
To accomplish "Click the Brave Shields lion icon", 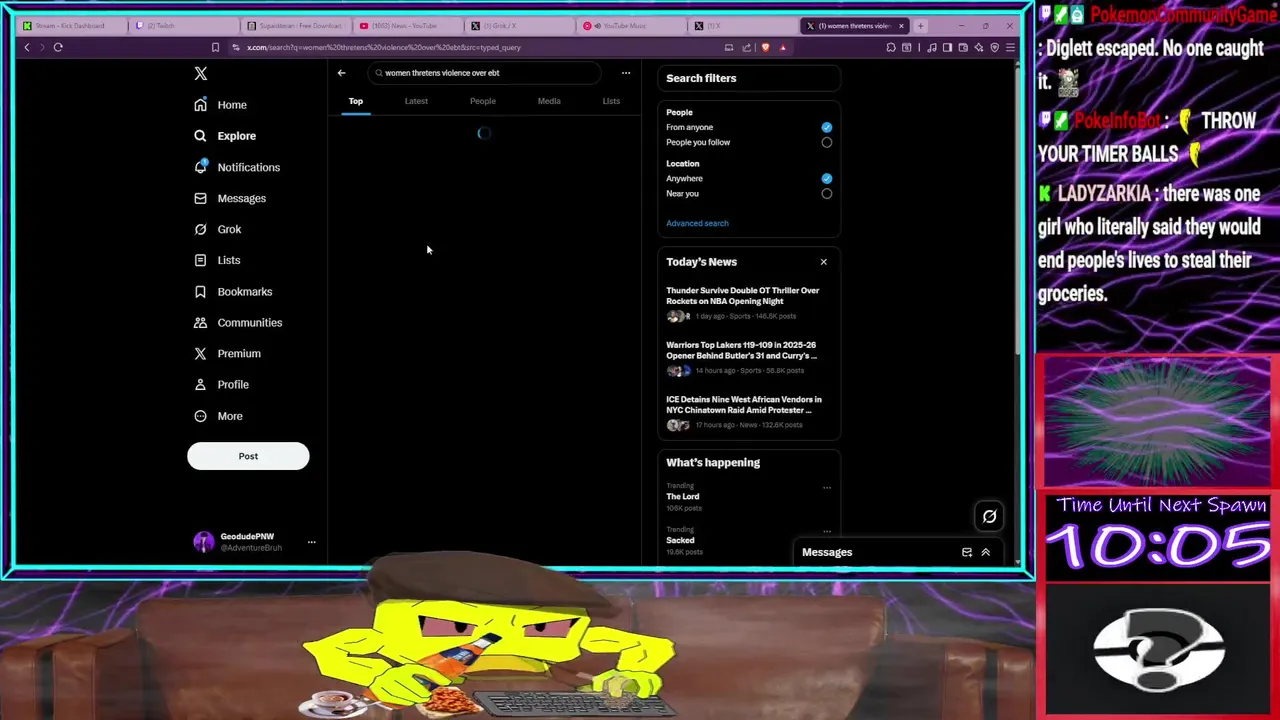I will point(766,47).
